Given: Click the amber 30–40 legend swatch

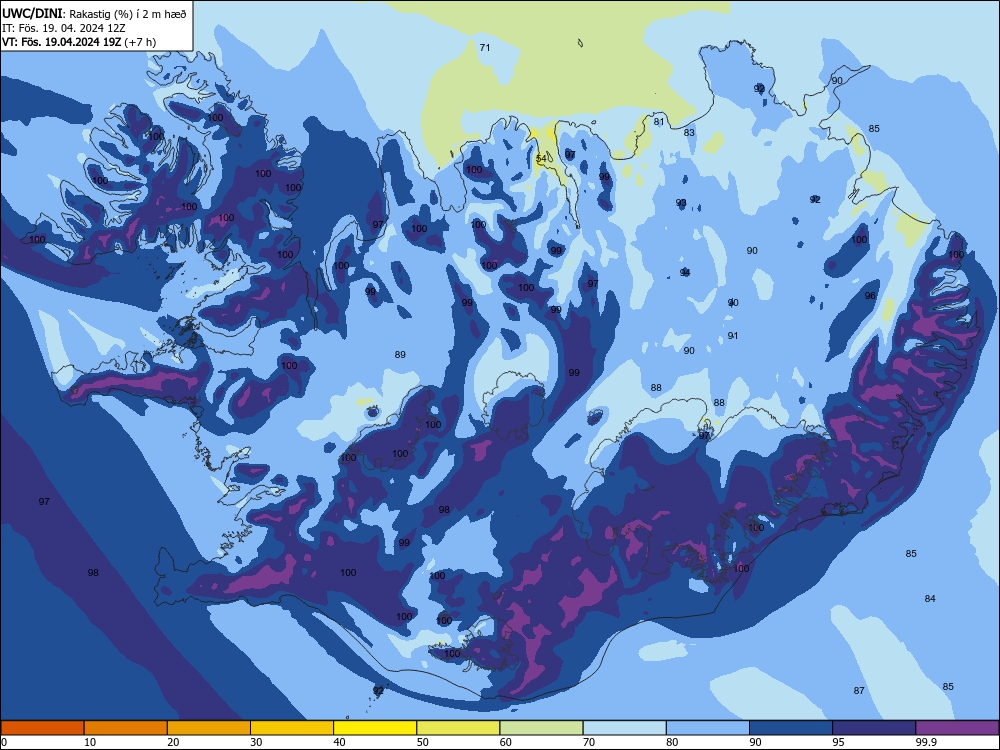Looking at the screenshot, I should click(x=292, y=728).
